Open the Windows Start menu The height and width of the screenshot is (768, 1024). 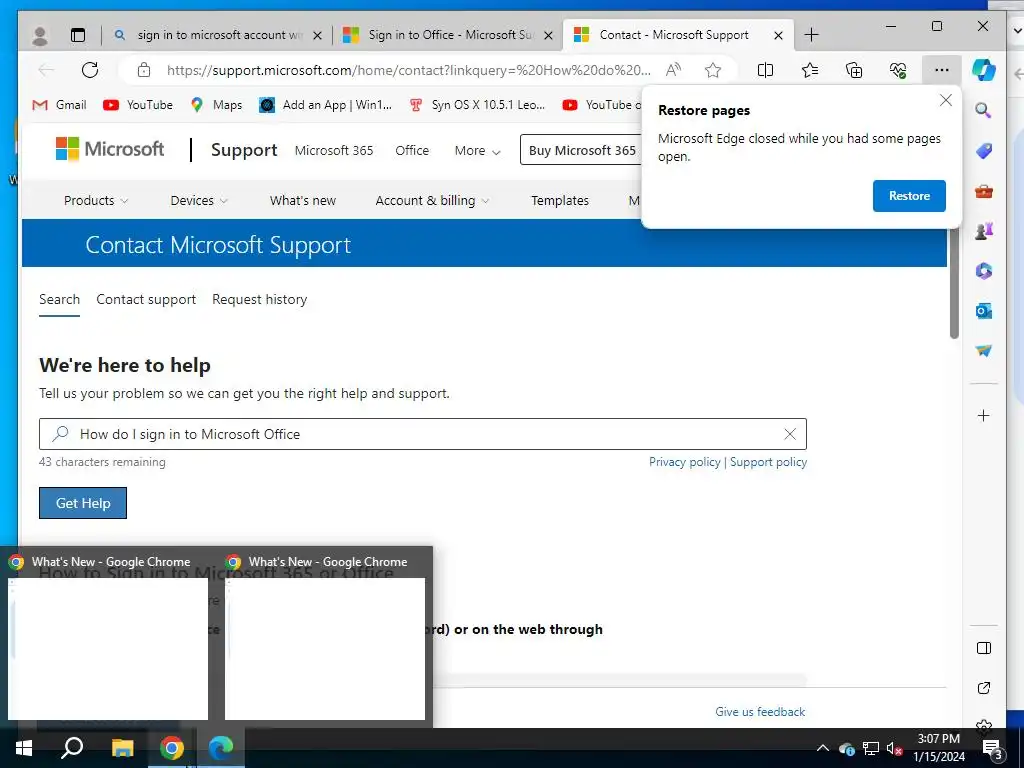(x=24, y=748)
